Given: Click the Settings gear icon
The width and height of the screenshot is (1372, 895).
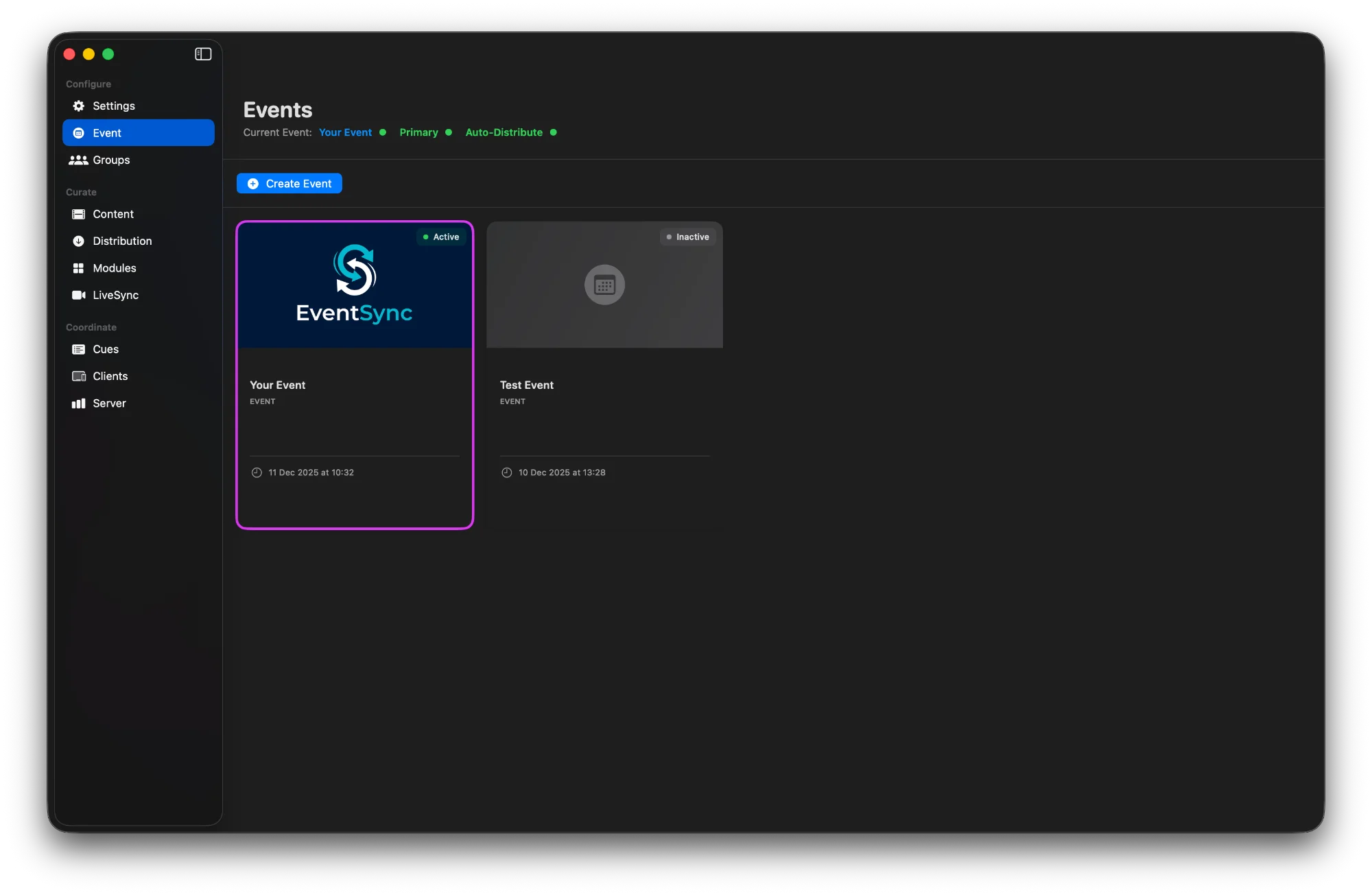Looking at the screenshot, I should point(78,106).
